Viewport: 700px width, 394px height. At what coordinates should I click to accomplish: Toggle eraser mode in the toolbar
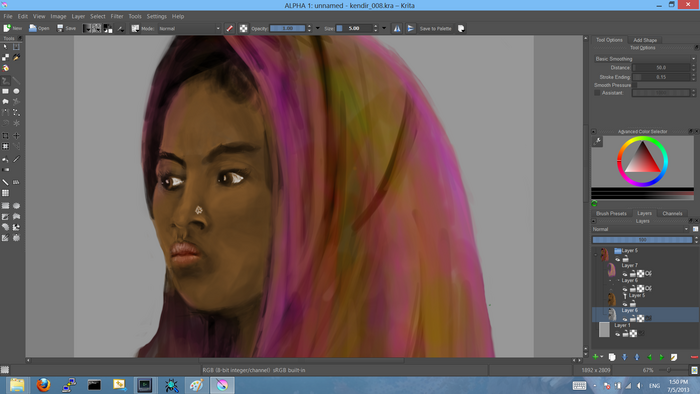point(229,29)
